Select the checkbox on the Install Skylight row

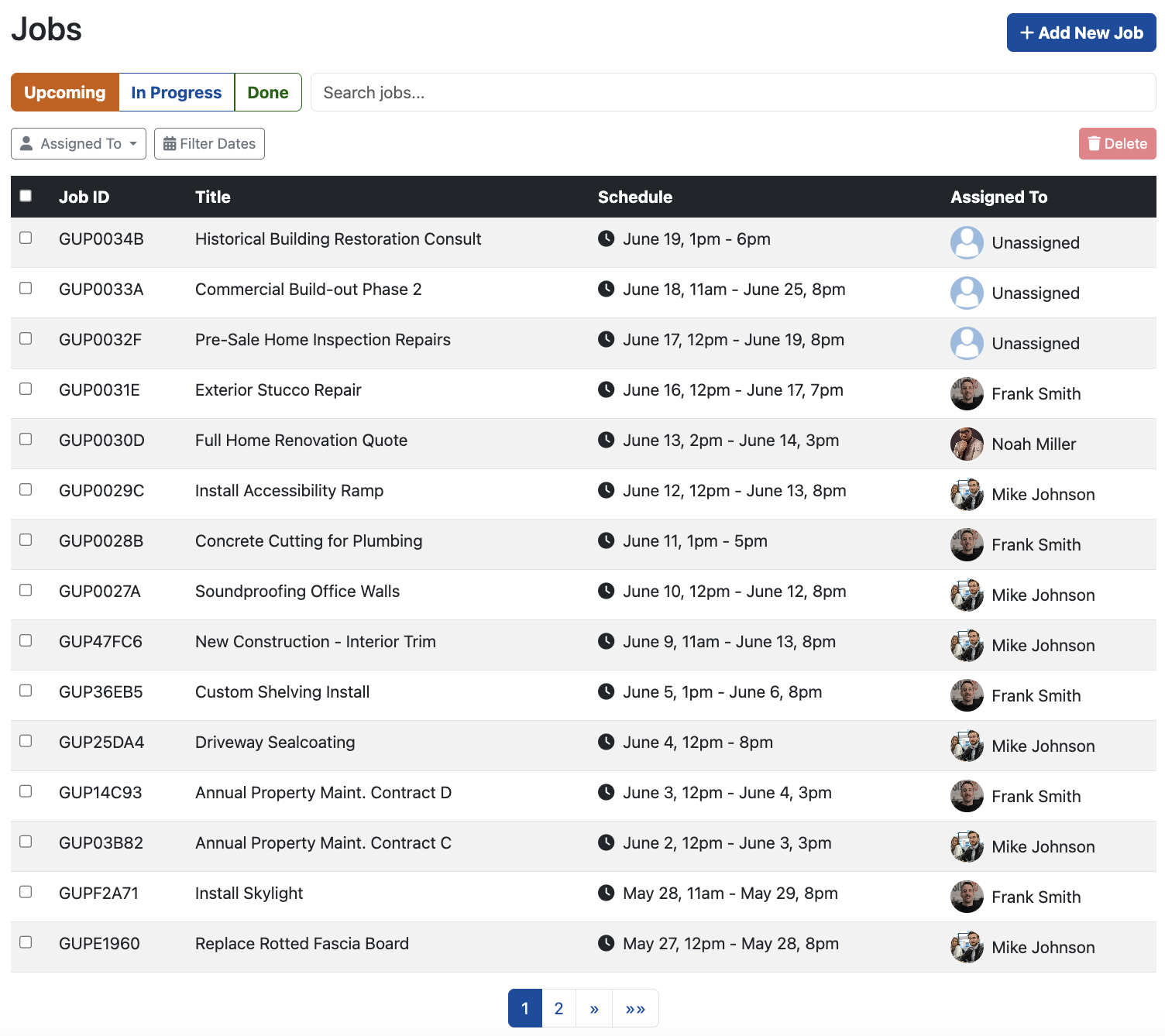click(26, 892)
